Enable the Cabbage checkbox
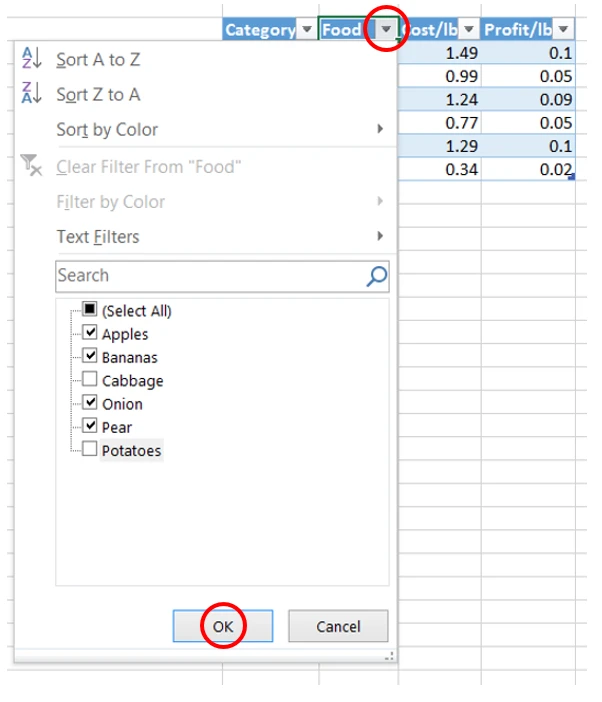 click(x=90, y=380)
